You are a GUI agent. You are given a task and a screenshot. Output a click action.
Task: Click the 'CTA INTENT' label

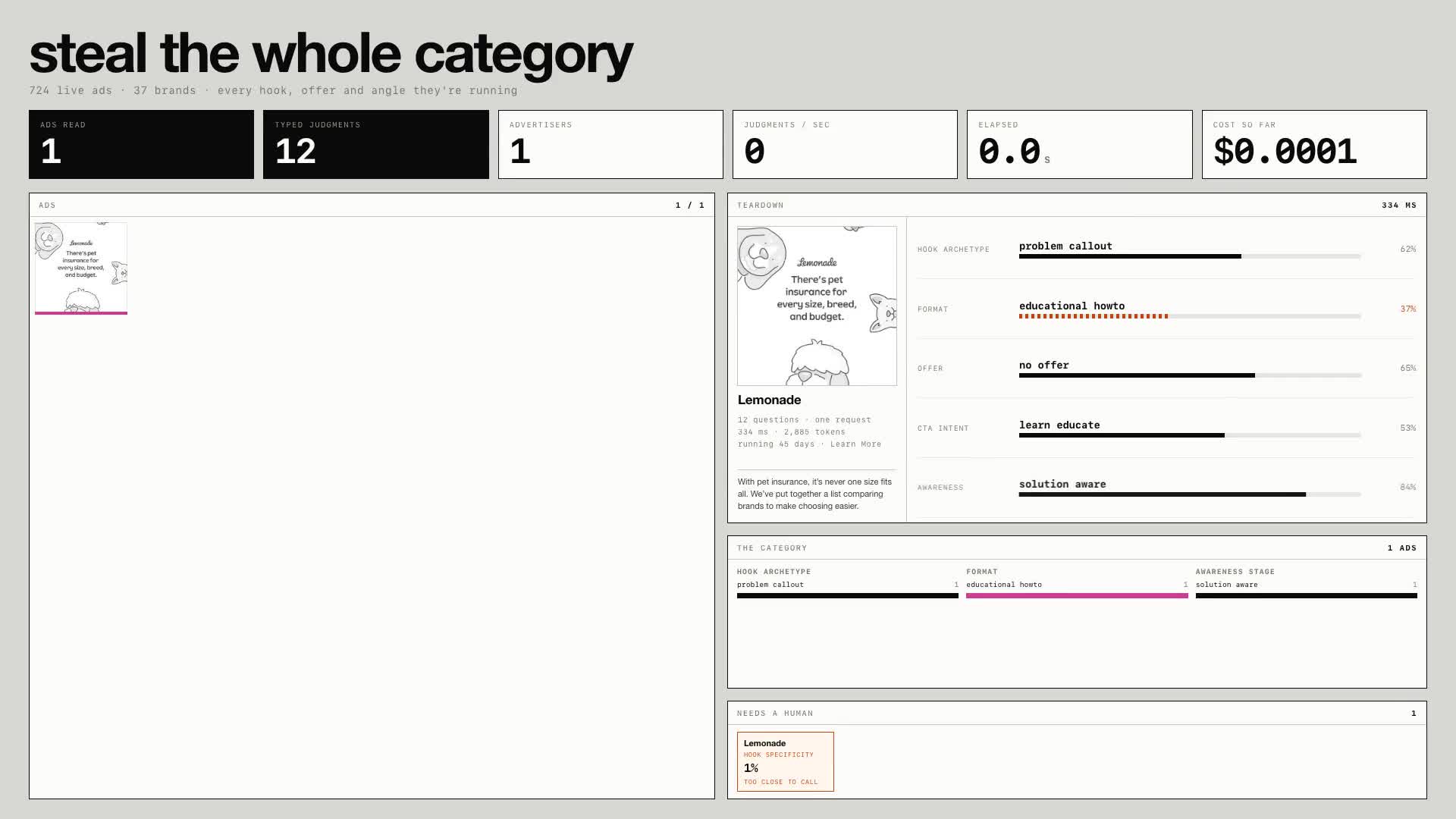point(943,428)
